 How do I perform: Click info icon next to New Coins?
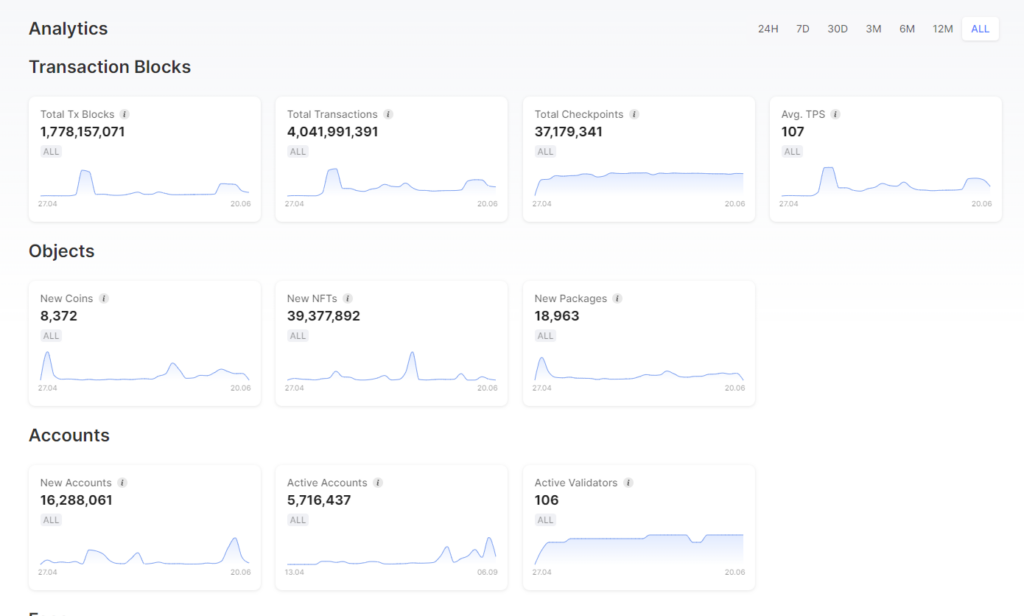pyautogui.click(x=104, y=298)
